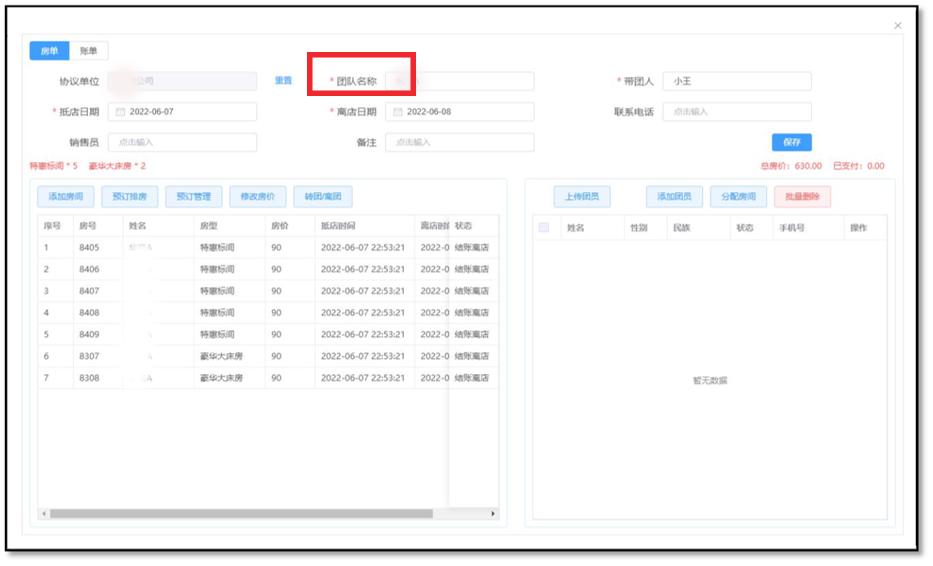Click 豪华大床房 in the row of room 8307
This screenshot has width=933, height=566.
tap(221, 356)
